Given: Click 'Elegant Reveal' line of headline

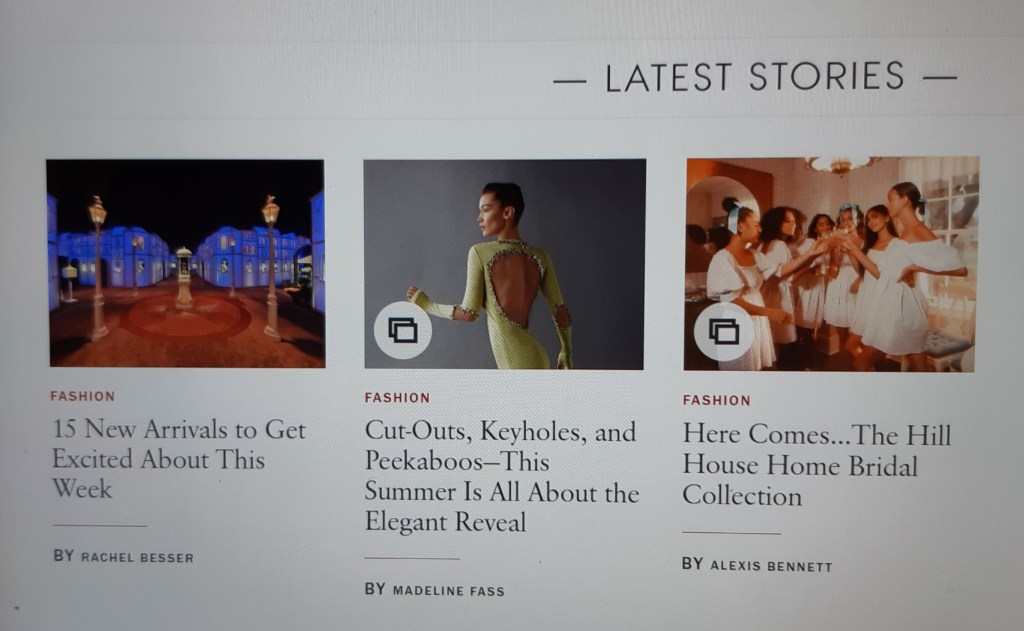Looking at the screenshot, I should click(x=445, y=522).
